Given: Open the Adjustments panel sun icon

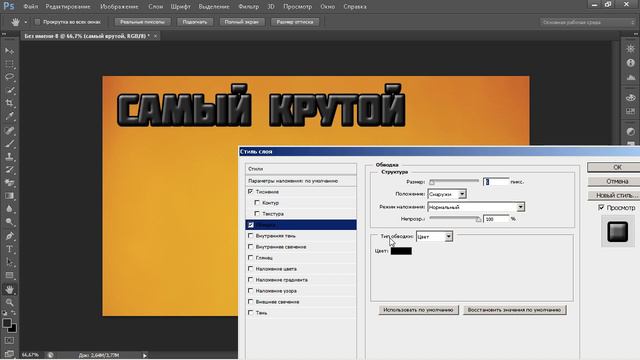Looking at the screenshot, I should (631, 49).
